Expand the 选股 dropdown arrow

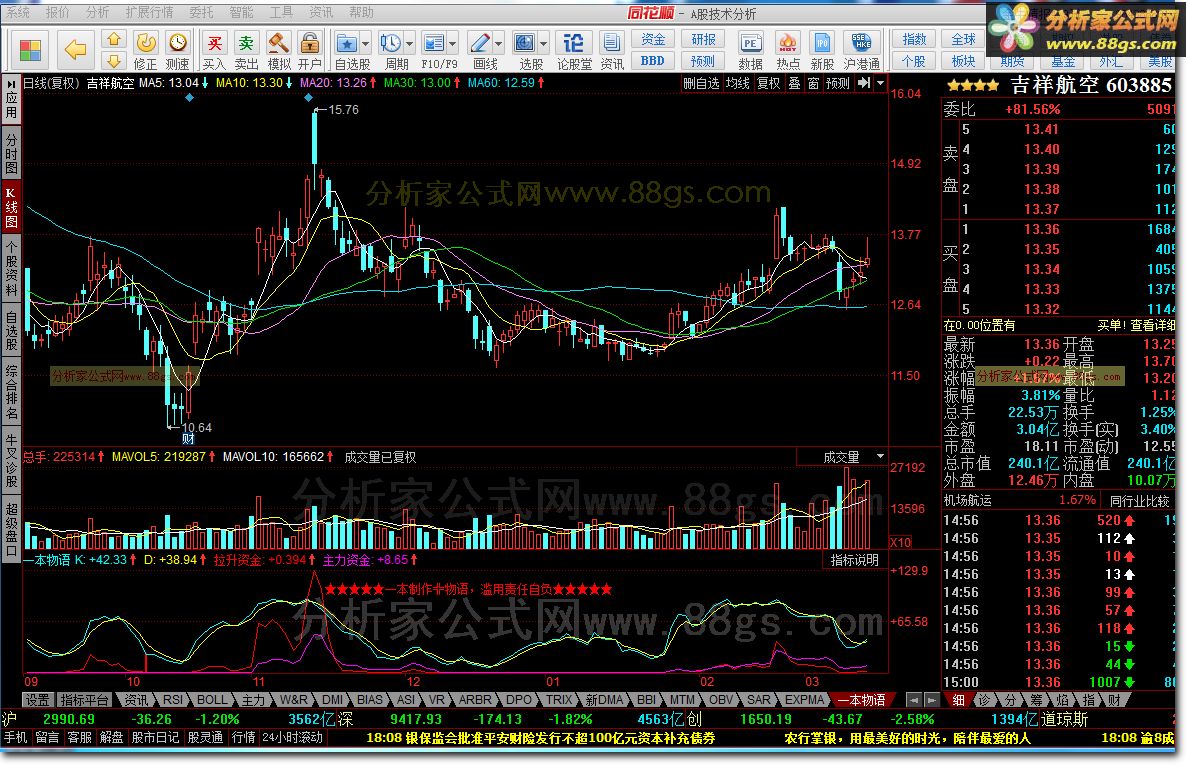542,43
